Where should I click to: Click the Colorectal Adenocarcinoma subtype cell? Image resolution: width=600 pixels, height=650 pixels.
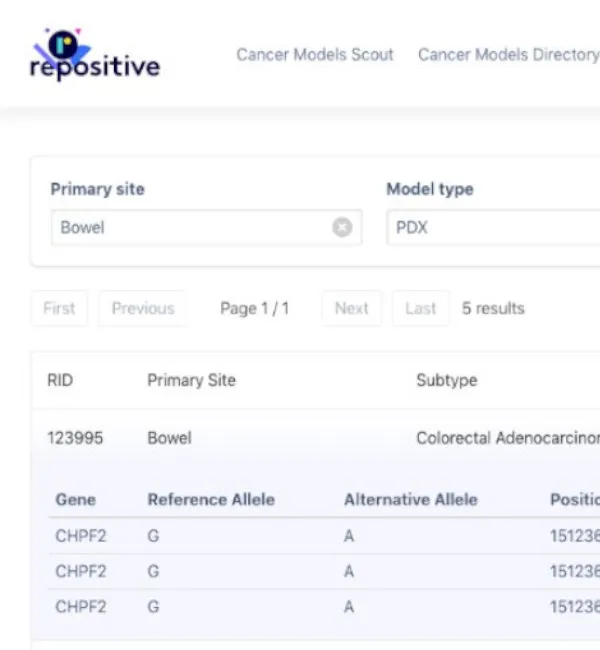click(507, 438)
